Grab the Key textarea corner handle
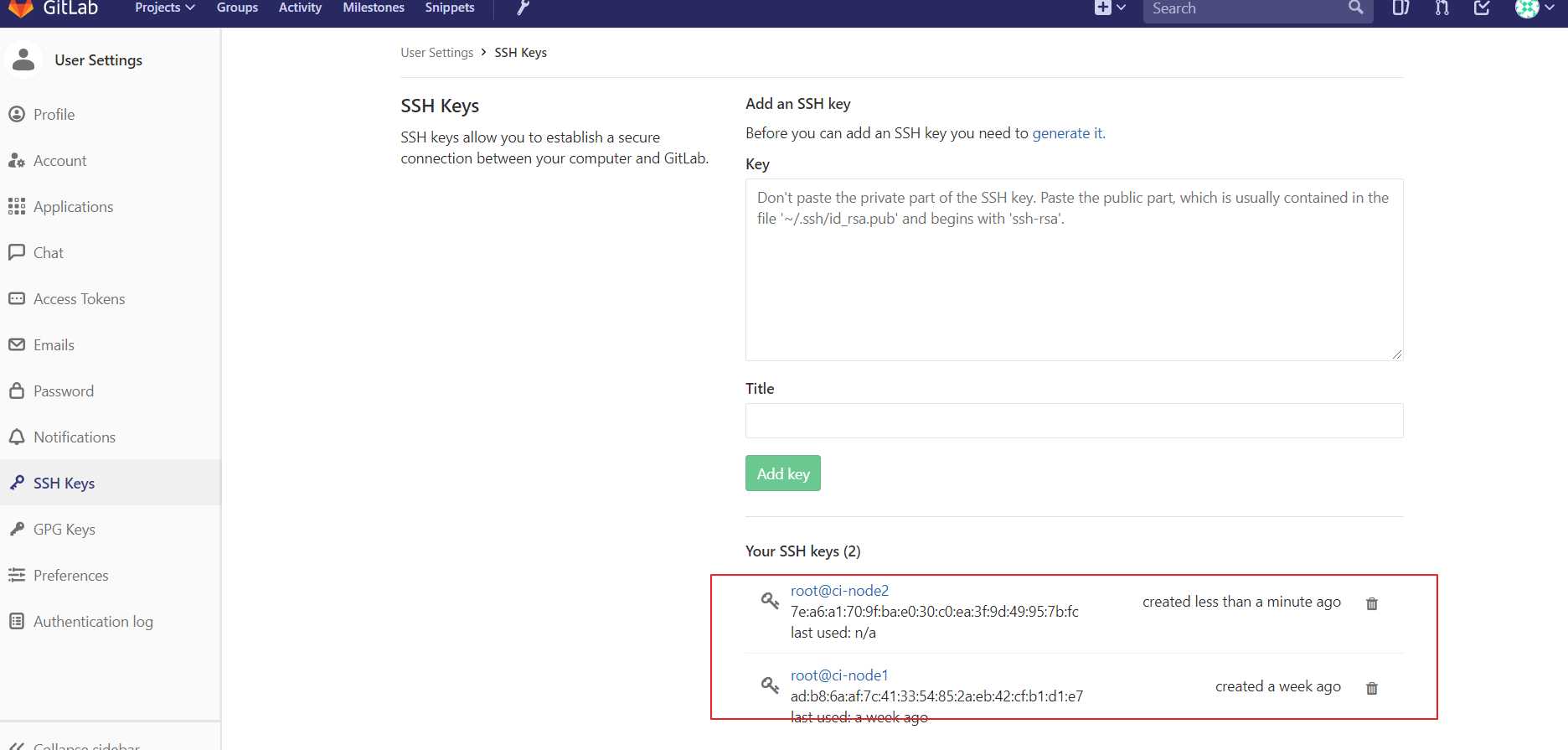 pos(1397,354)
